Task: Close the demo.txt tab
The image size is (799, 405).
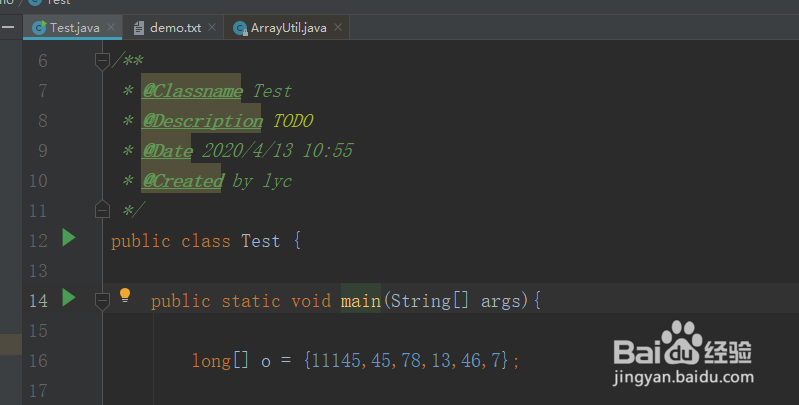Action: pos(212,28)
